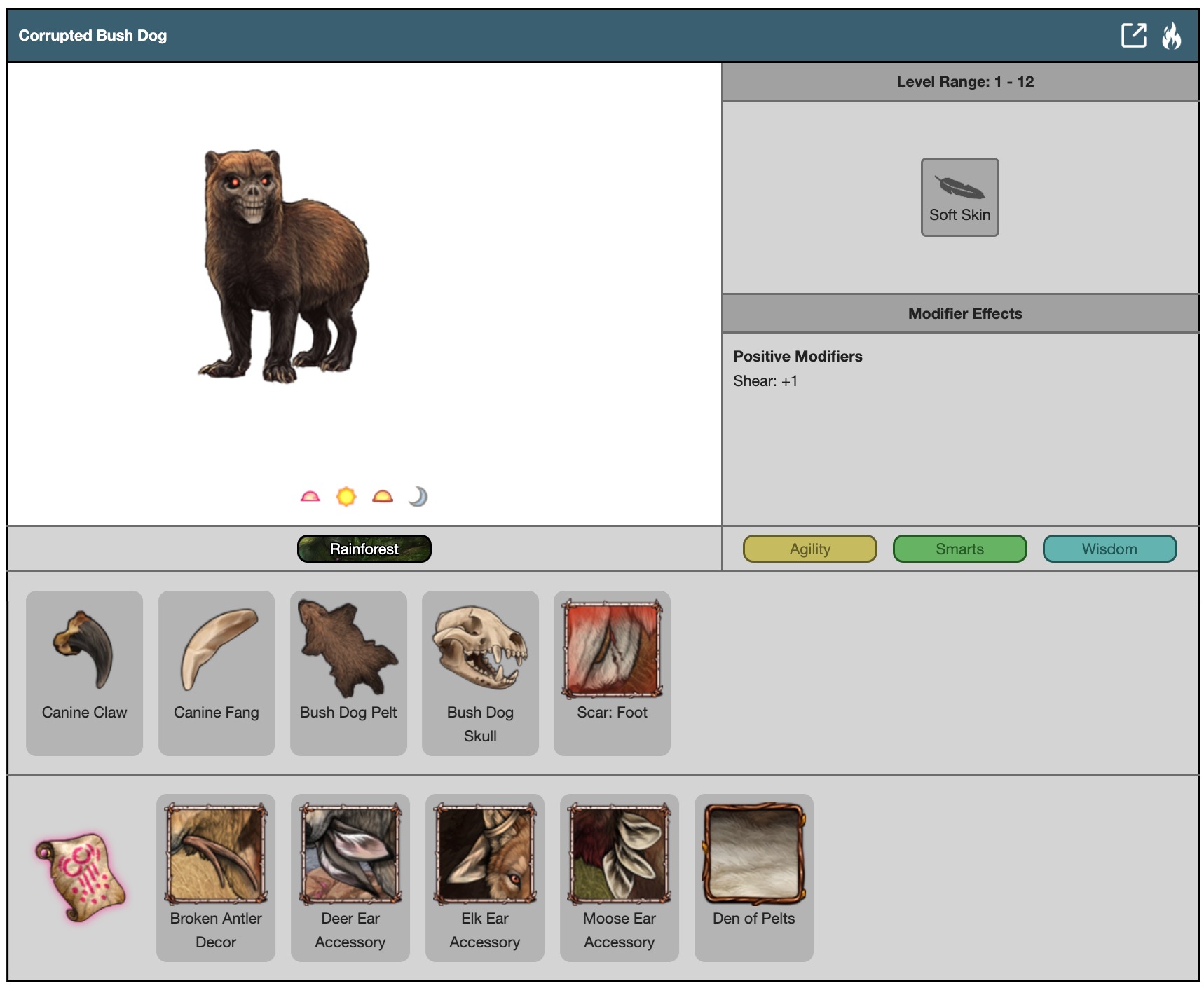Select the Rainforest biome tag
Viewport: 1204px width, 988px height.
tap(364, 549)
